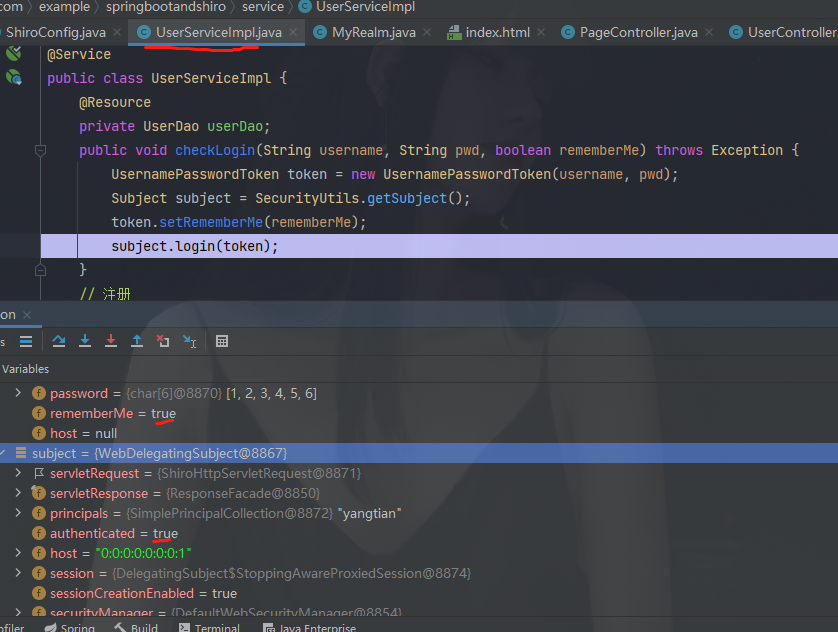
Task: Close the UserServiceImpl.java tab
Action: (x=294, y=33)
